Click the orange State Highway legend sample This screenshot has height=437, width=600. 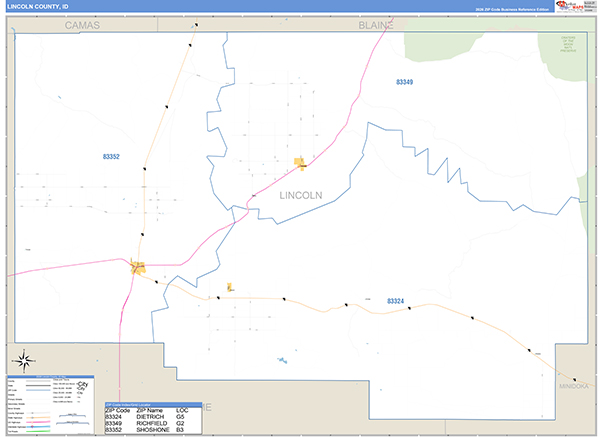38,417
